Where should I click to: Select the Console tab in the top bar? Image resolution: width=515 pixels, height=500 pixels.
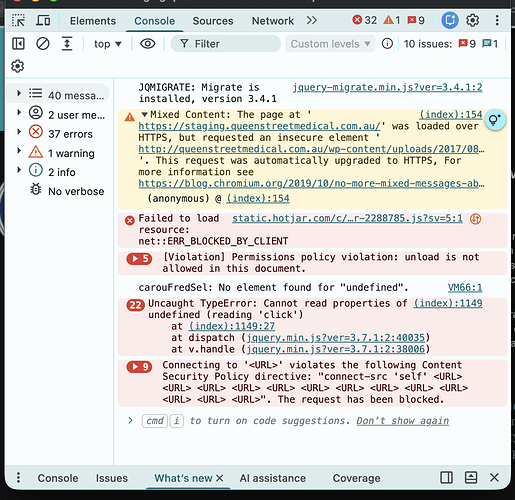click(x=154, y=21)
